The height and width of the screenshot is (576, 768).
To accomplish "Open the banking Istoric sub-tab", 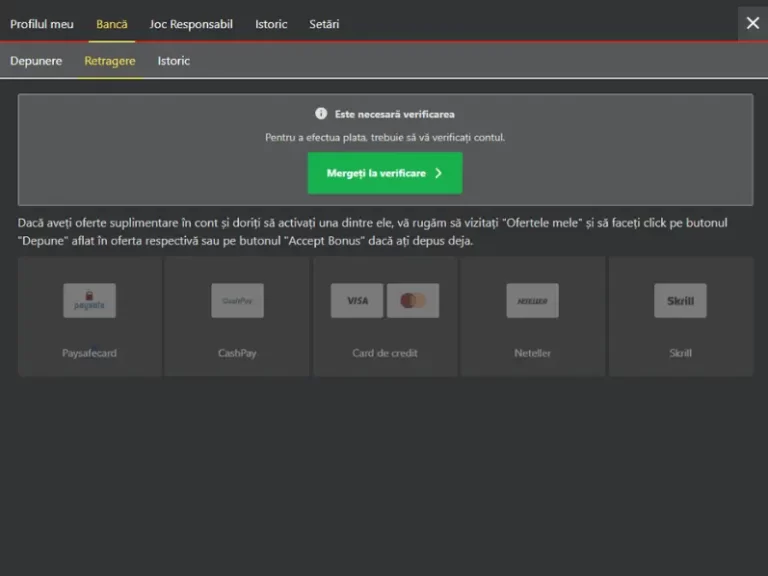I will pyautogui.click(x=173, y=61).
